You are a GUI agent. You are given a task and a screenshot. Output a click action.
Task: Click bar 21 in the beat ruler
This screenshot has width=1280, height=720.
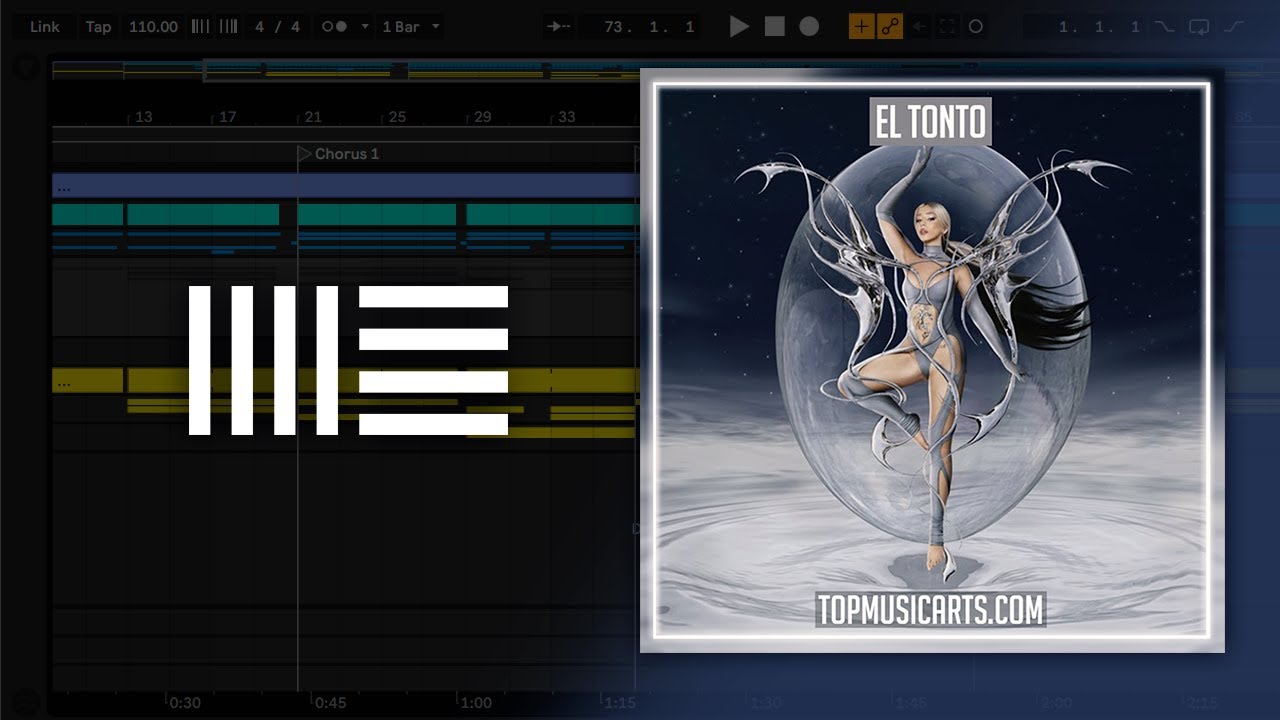(313, 117)
